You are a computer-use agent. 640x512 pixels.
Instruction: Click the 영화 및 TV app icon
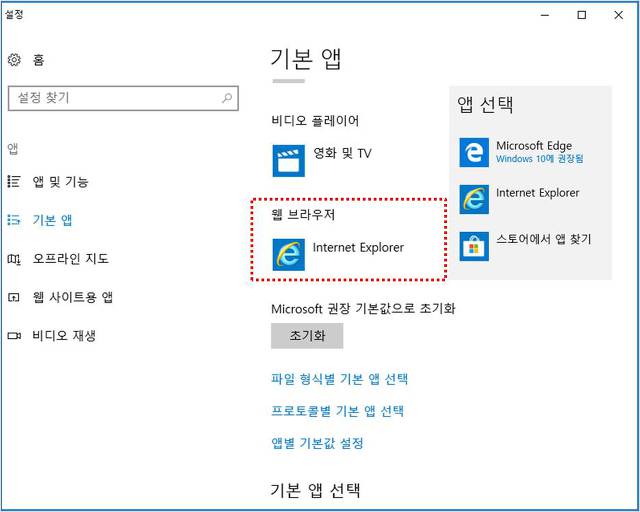click(289, 161)
